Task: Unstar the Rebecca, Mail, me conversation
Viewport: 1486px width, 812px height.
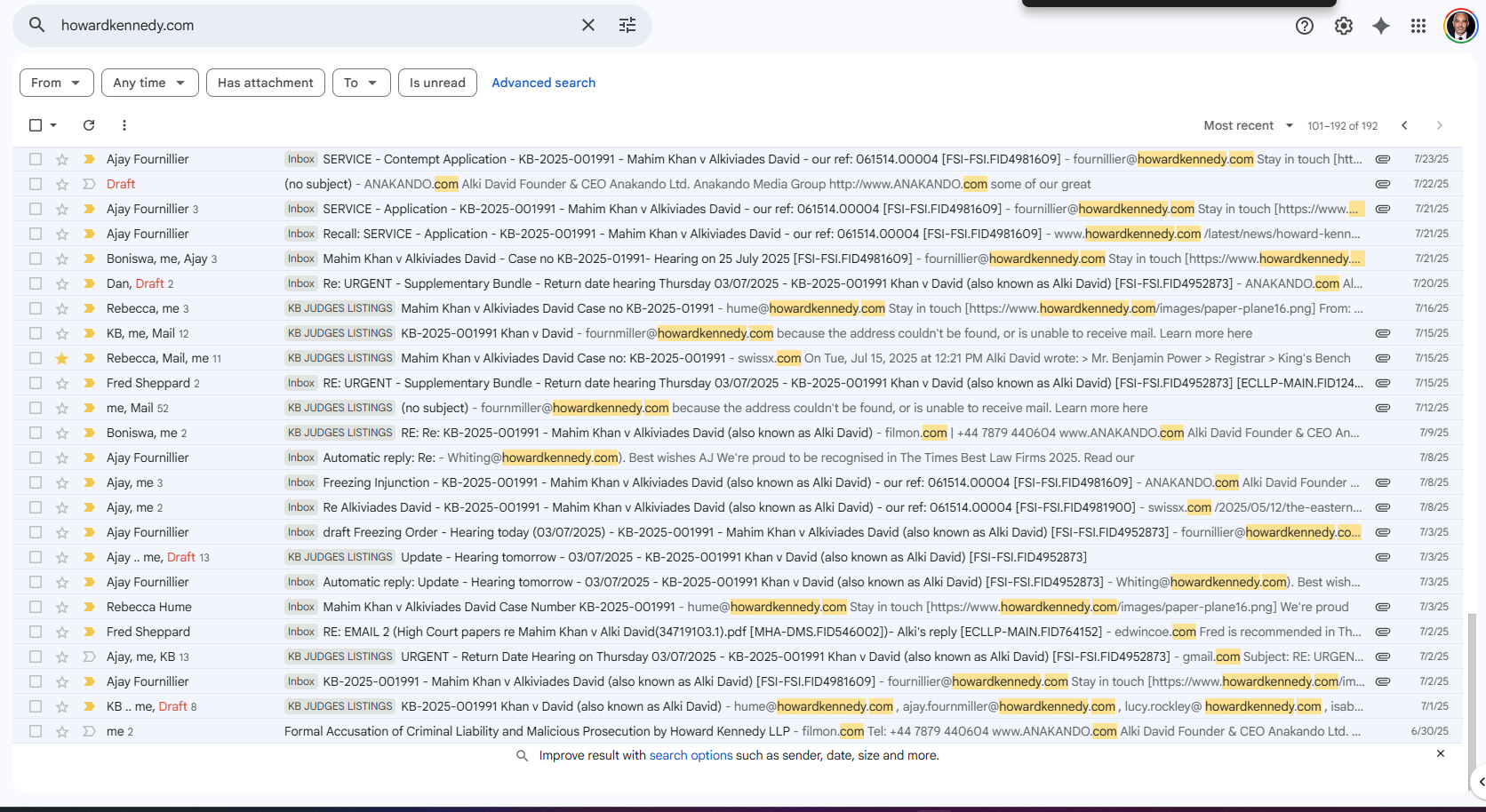Action: pos(61,358)
